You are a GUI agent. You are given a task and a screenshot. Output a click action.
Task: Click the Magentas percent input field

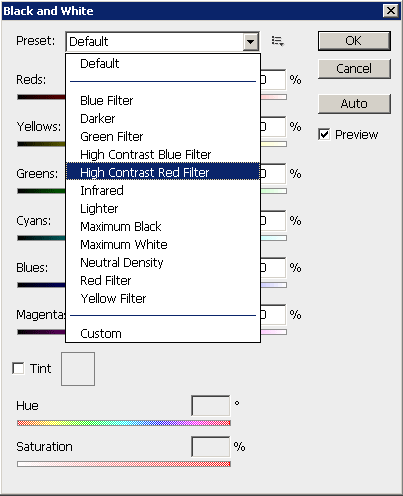point(273,315)
